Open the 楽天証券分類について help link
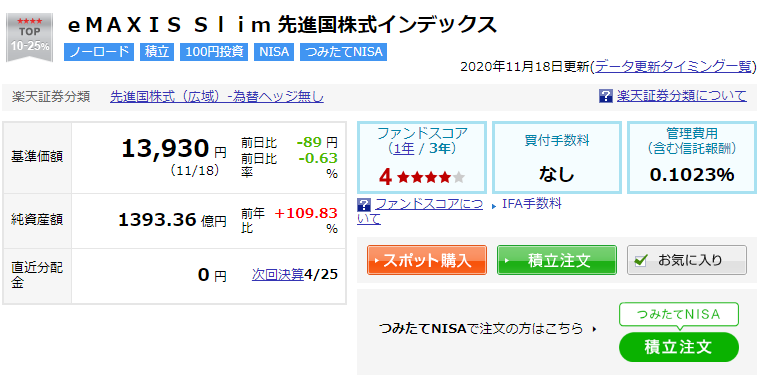 click(x=682, y=96)
